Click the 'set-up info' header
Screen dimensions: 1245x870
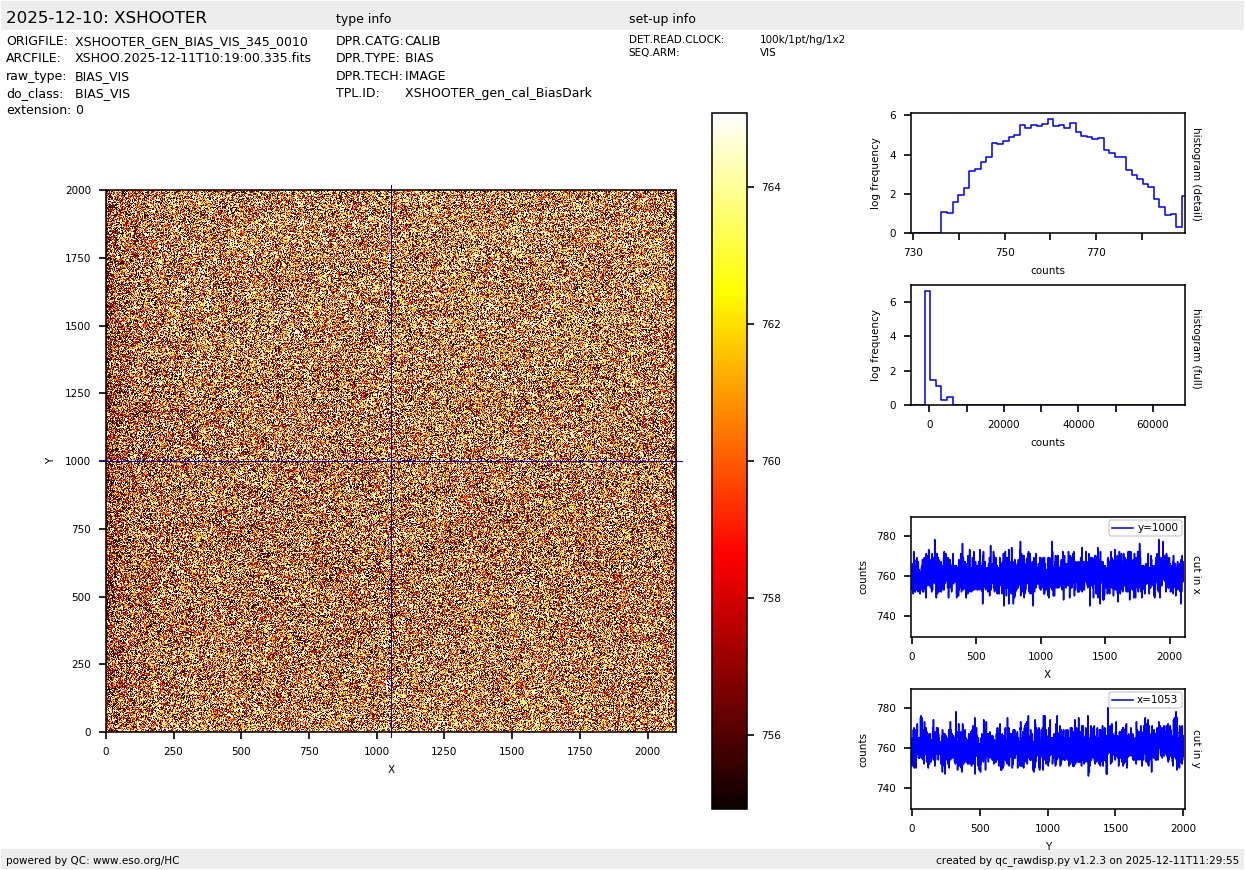(x=662, y=19)
